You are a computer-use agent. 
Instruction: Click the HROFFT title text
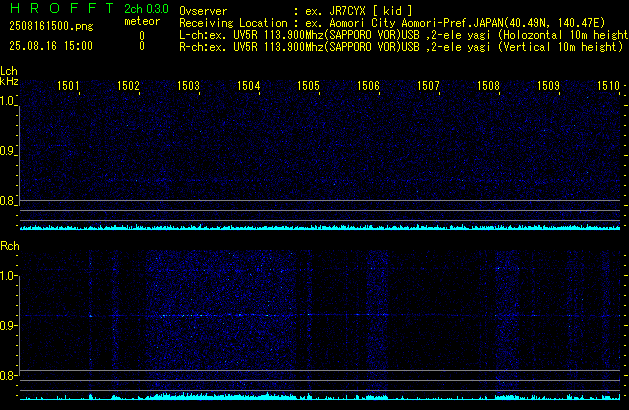point(62,8)
